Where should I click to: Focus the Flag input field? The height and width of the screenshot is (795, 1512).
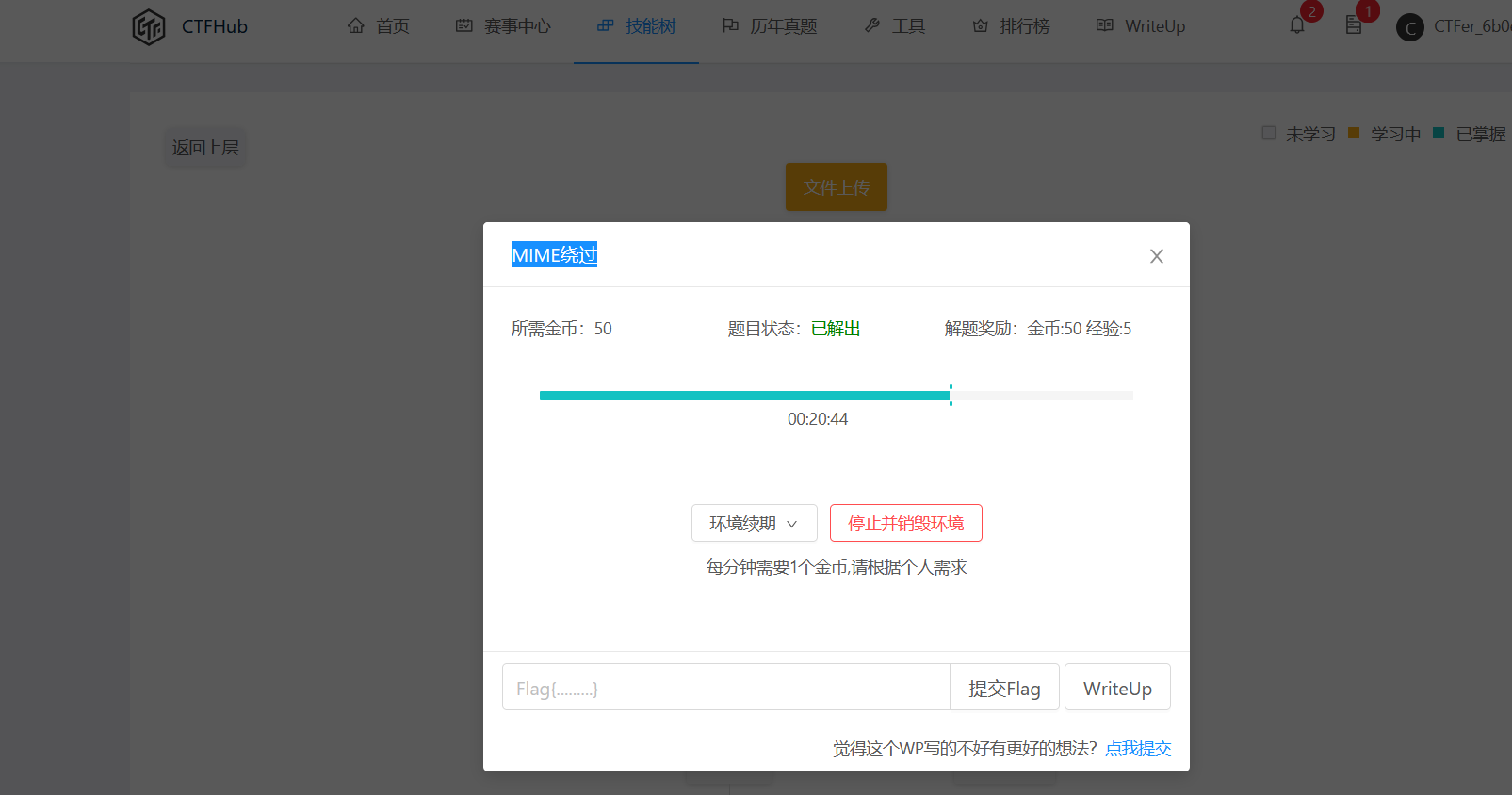(726, 687)
